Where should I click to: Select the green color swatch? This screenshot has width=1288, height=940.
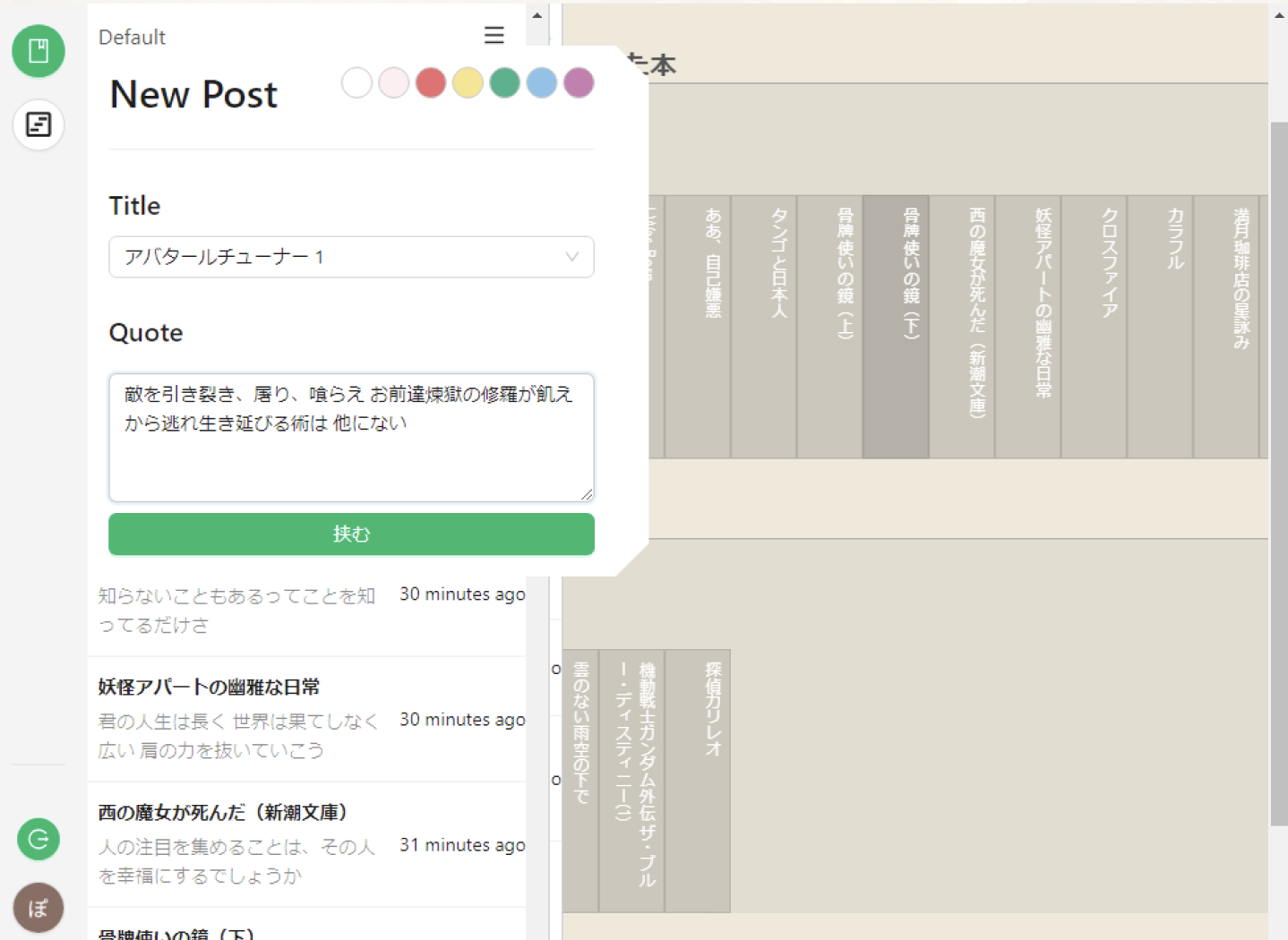point(504,82)
